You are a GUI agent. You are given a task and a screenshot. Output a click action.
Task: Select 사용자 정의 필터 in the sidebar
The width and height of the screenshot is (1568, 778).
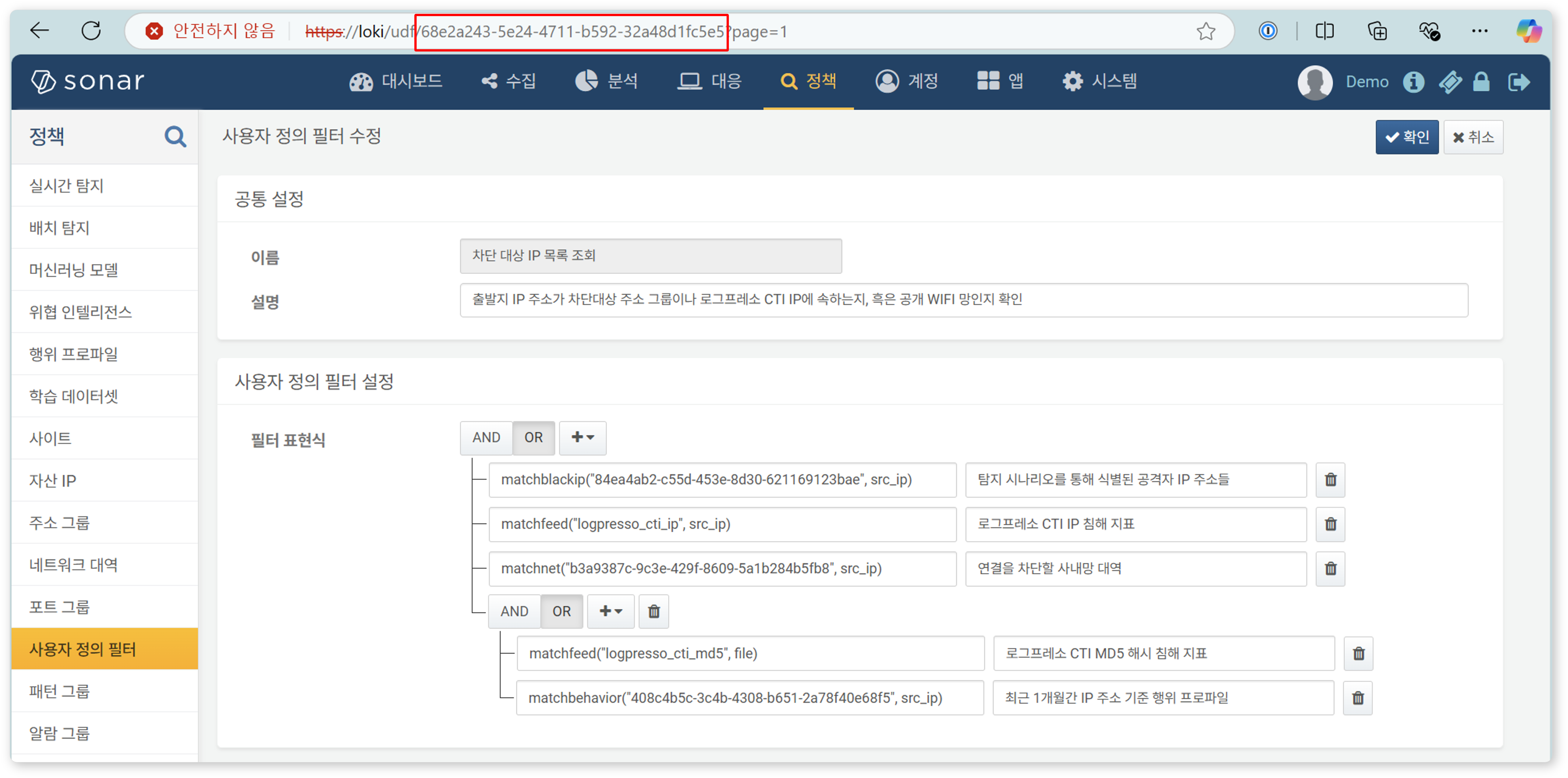pyautogui.click(x=105, y=649)
